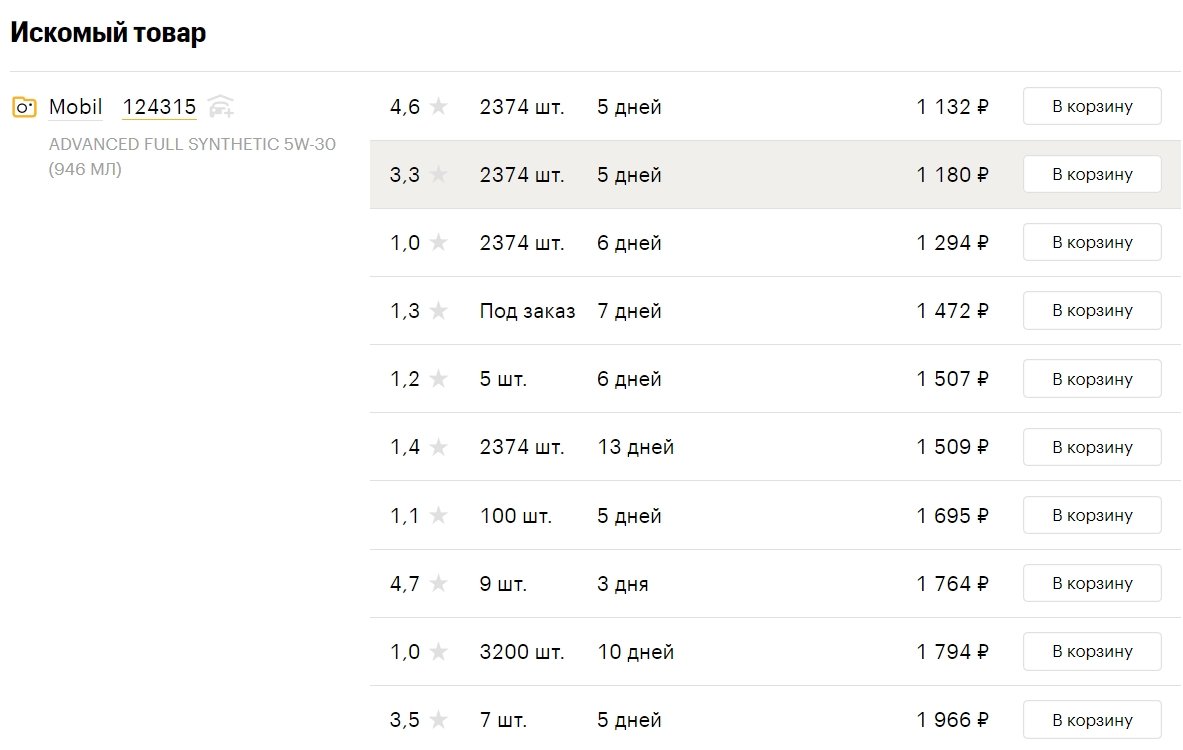Add the 1 764 ₽ offer to cart

coord(1092,583)
